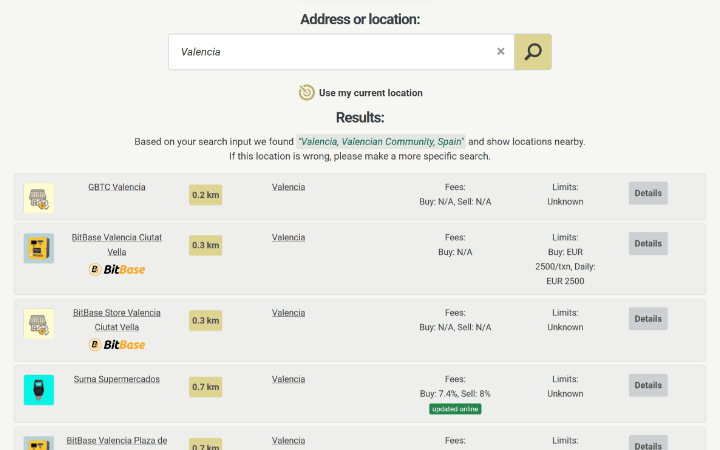
Task: Open the BitBase Valencia Ciutat Vella link
Action: click(117, 245)
